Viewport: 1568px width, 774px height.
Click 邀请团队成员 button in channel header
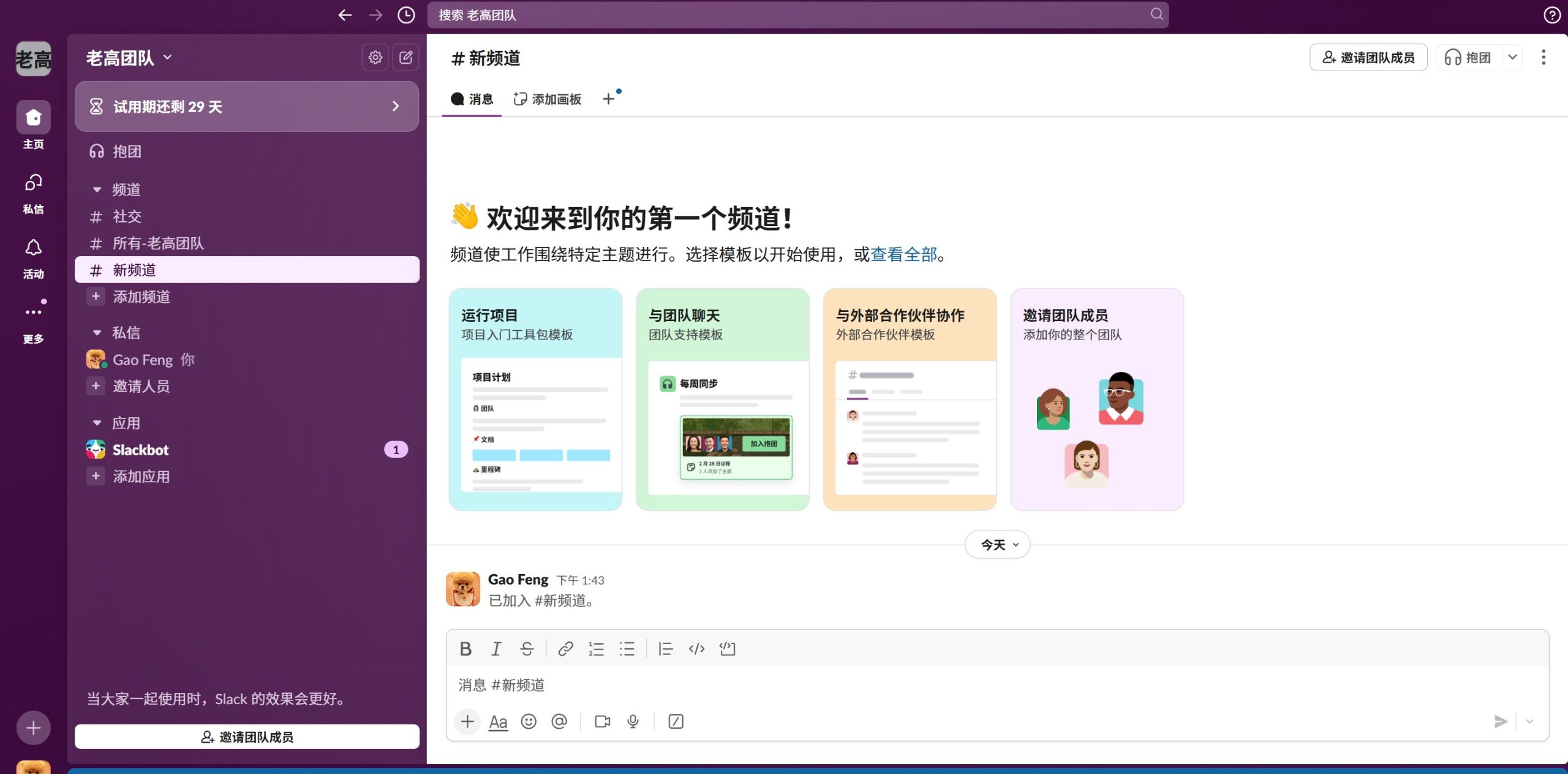[x=1368, y=57]
